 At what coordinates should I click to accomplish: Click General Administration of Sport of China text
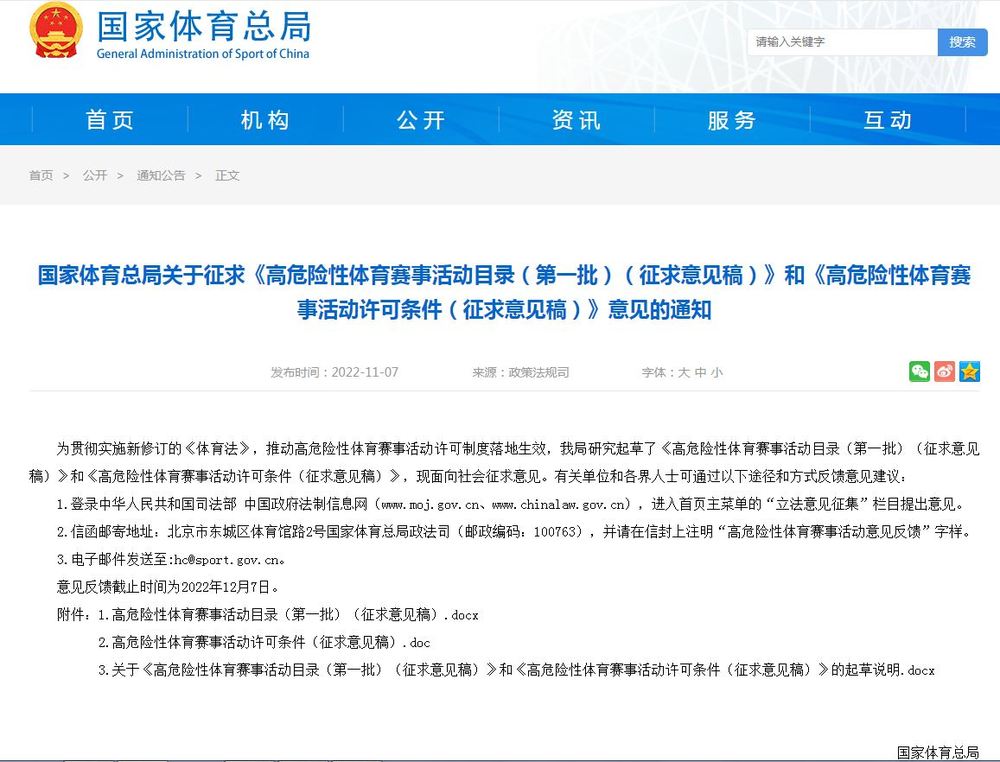[203, 54]
